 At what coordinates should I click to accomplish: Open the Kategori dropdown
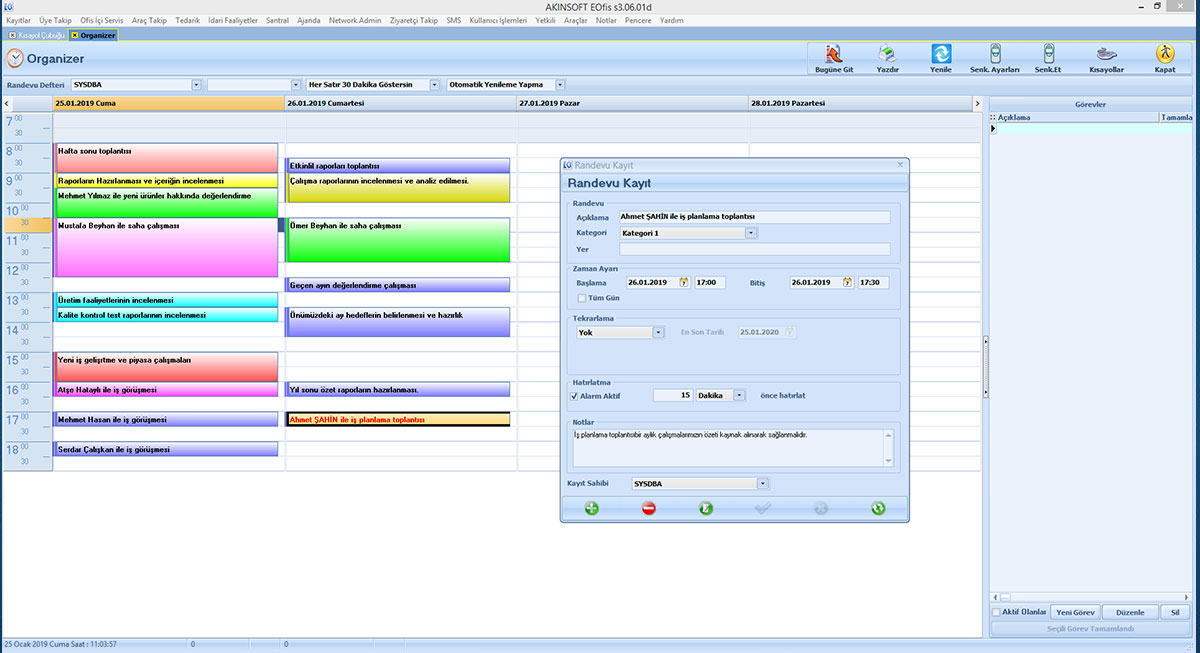[750, 233]
